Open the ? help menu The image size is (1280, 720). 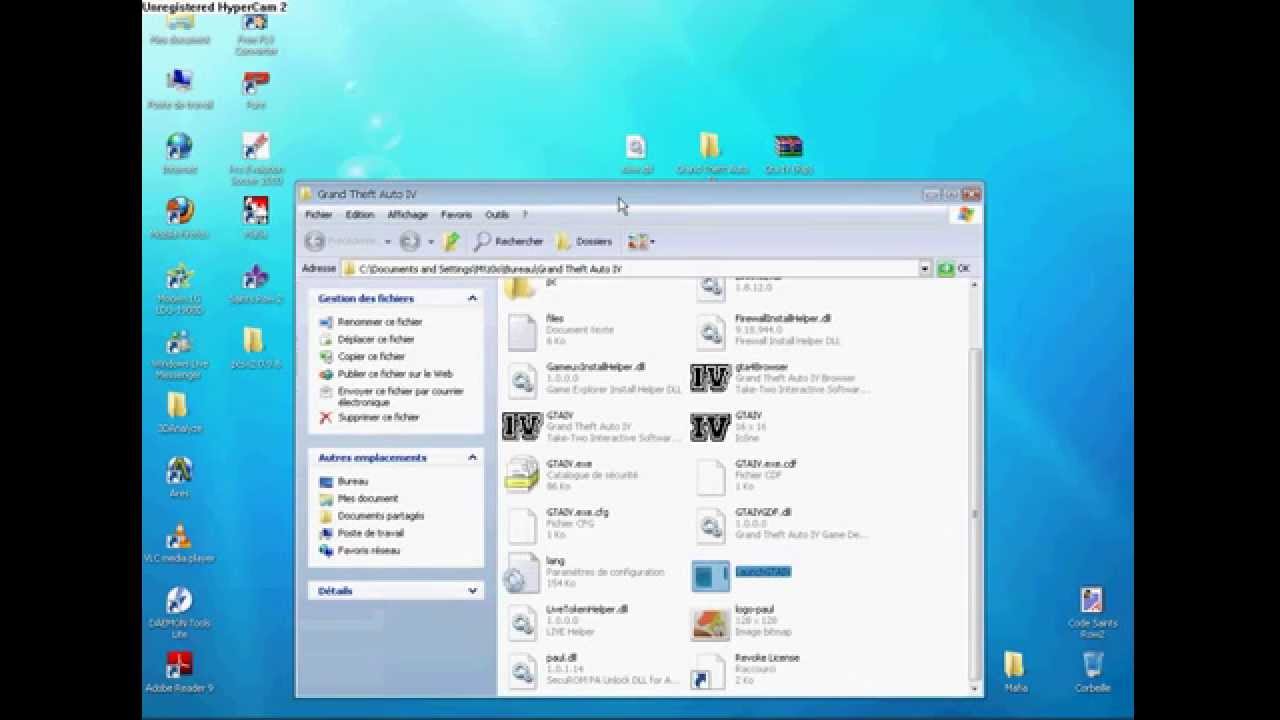525,215
